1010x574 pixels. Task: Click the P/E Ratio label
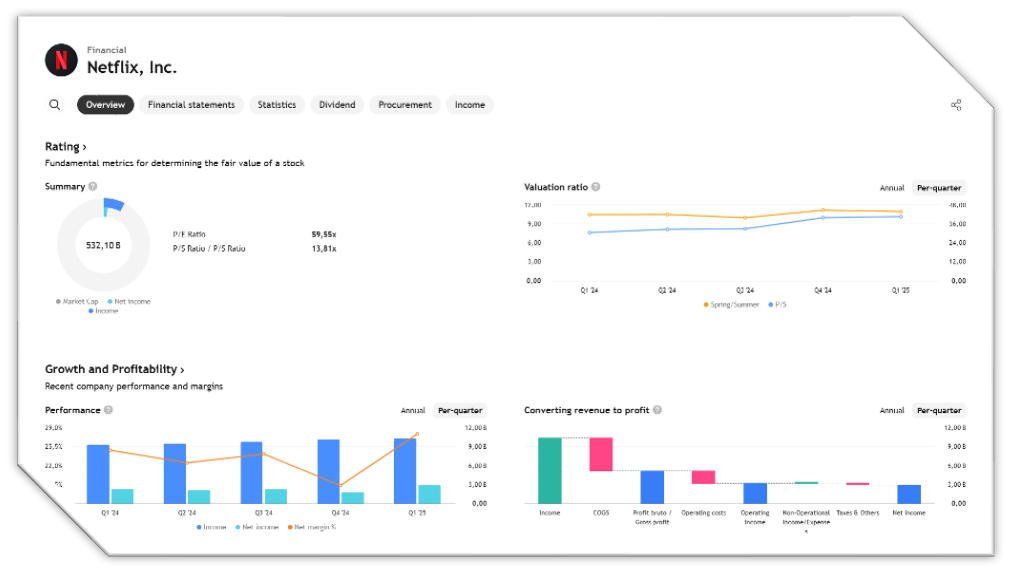pos(189,234)
